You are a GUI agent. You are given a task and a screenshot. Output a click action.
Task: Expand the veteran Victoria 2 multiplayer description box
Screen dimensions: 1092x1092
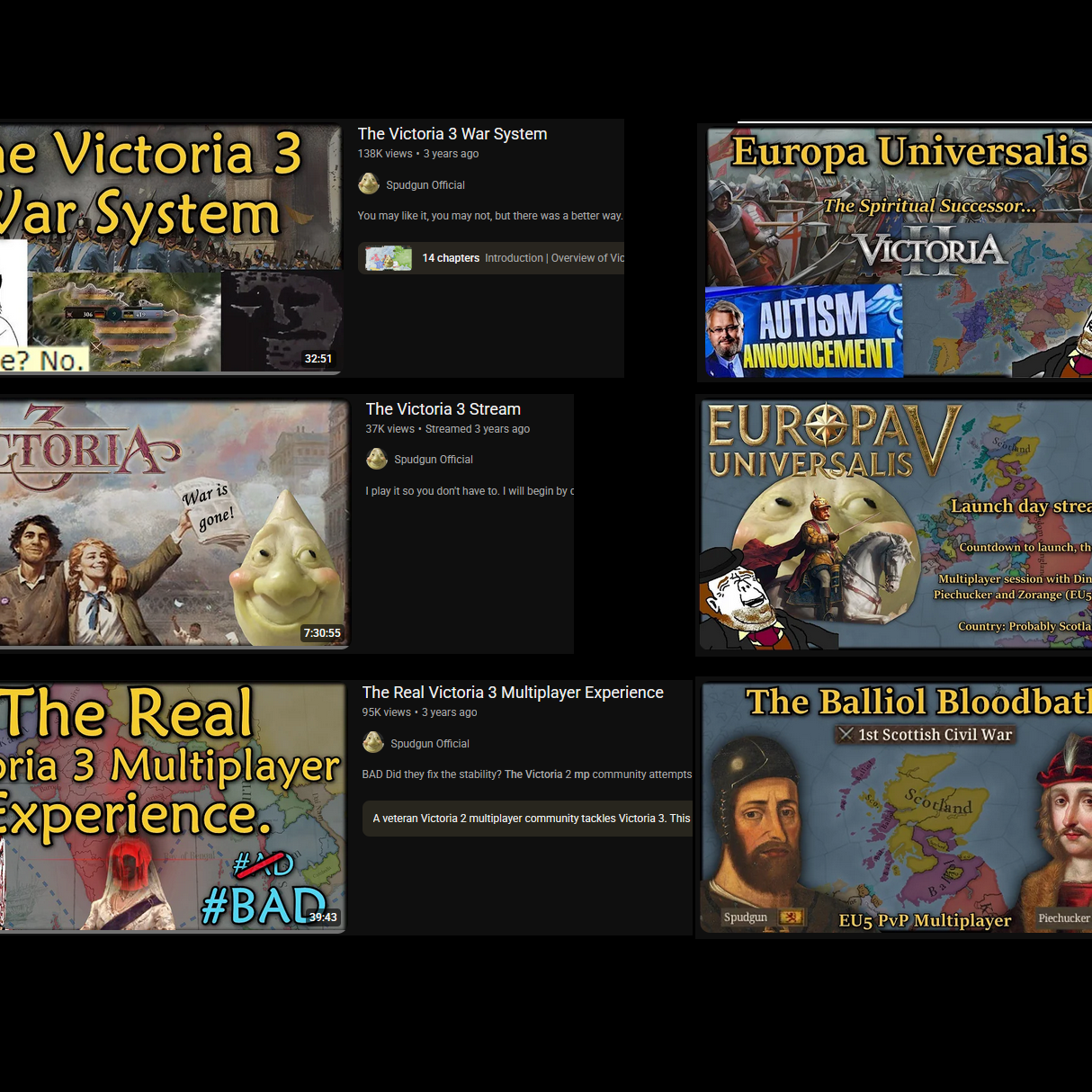(527, 819)
